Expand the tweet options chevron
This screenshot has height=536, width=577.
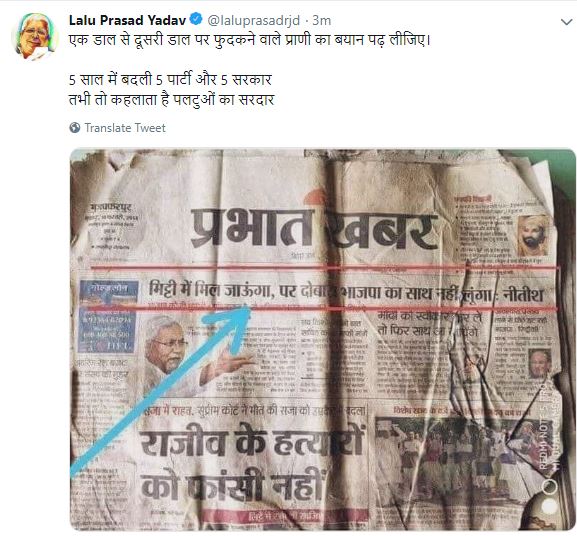(566, 22)
